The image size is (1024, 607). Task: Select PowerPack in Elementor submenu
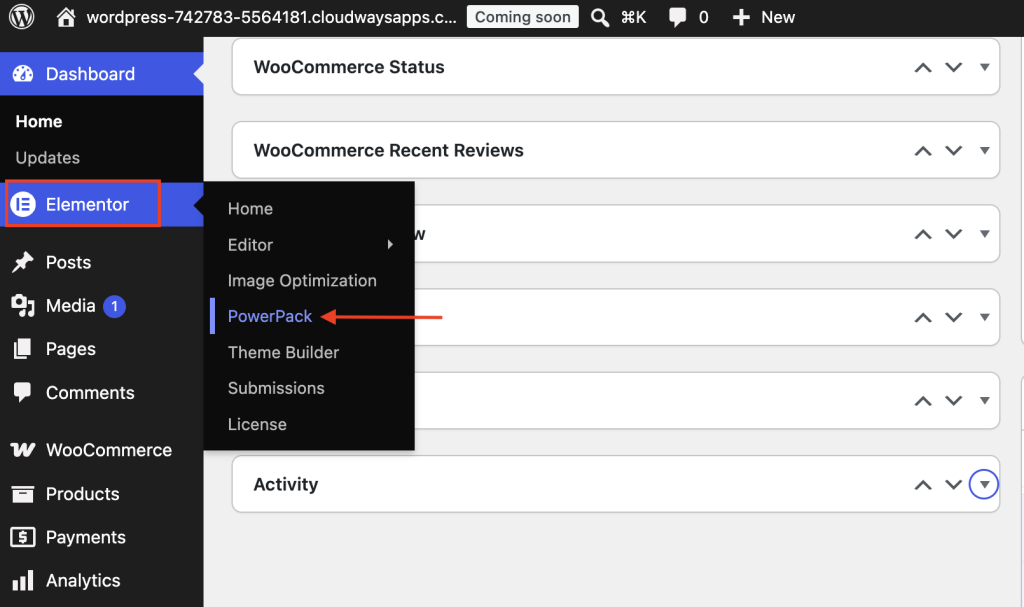(270, 316)
